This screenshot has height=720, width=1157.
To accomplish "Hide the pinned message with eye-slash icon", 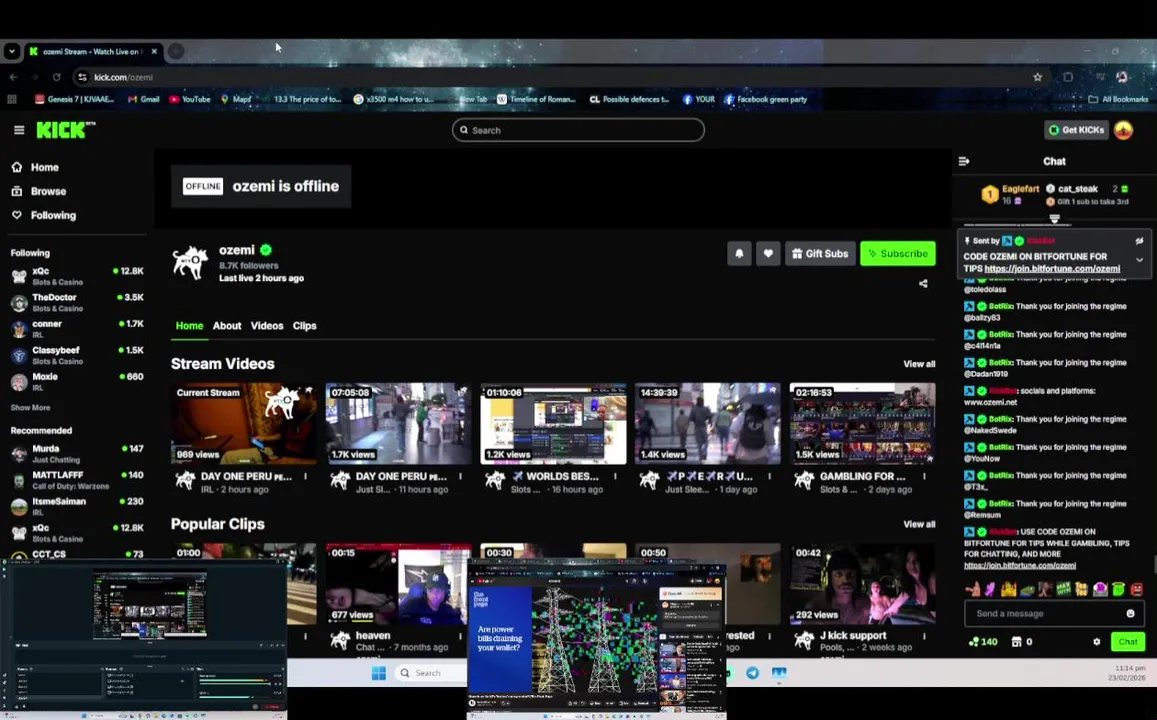I will 1139,241.
